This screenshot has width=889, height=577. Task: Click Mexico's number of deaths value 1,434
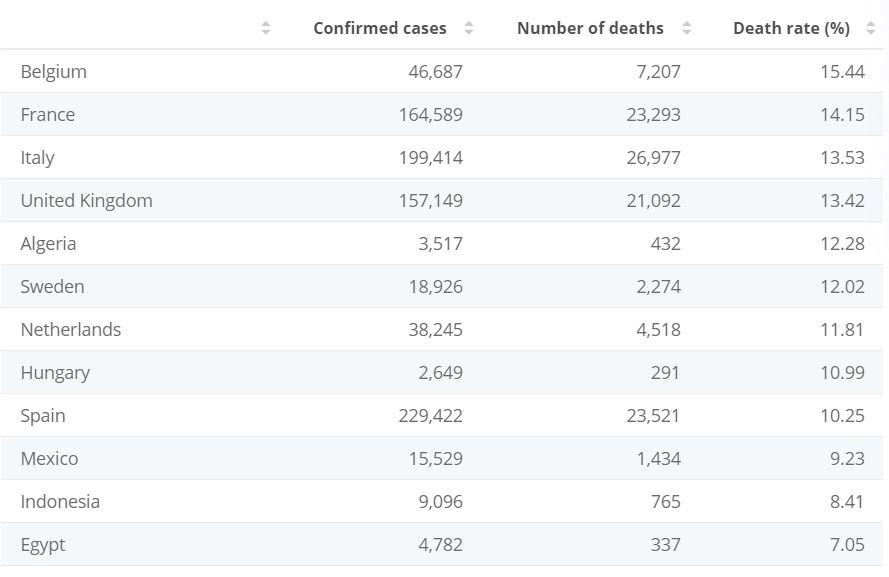(658, 459)
